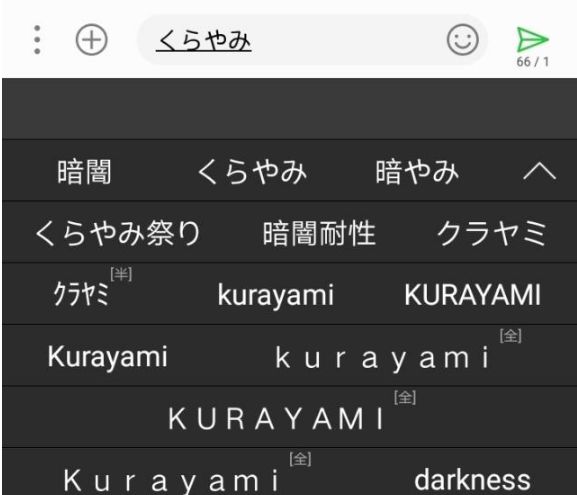The image size is (577, 495).
Task: Choose full-width katakana クラヤミ
Action: 492,233
